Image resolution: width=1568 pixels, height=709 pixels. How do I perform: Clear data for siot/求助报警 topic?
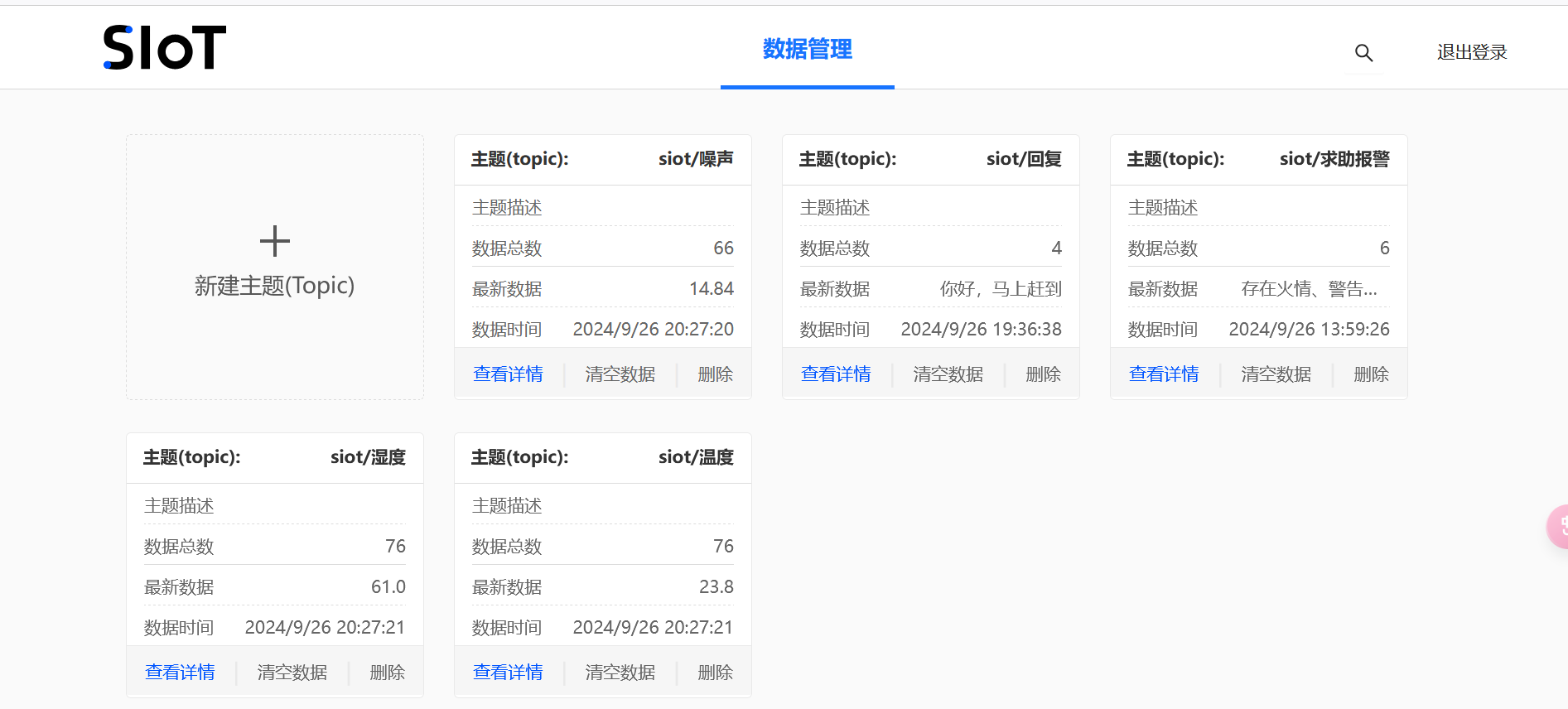tap(1276, 374)
